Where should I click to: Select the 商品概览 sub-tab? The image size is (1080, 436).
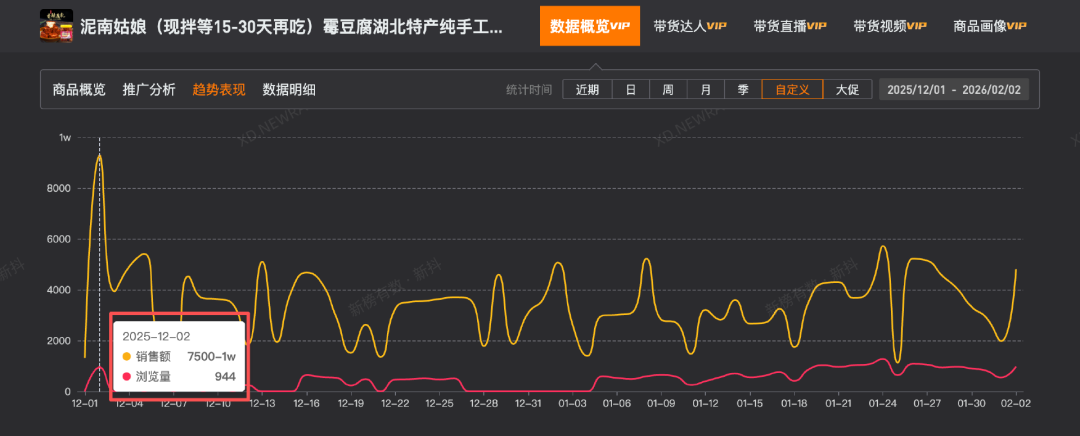pyautogui.click(x=79, y=90)
